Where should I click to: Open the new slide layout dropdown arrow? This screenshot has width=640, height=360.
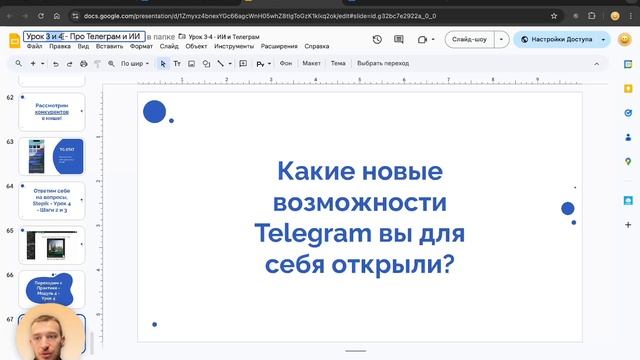[42, 64]
